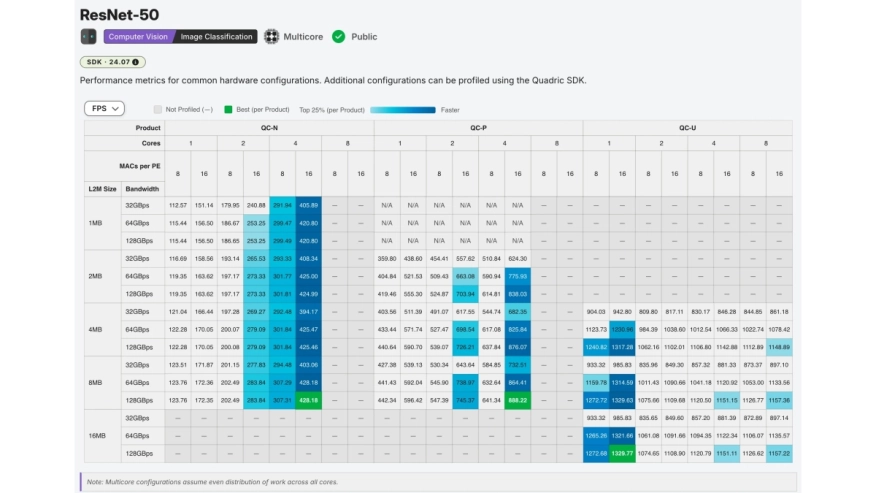Click the dark ResNet-50 model icon
Screen dimensions: 876x493
(x=88, y=36)
